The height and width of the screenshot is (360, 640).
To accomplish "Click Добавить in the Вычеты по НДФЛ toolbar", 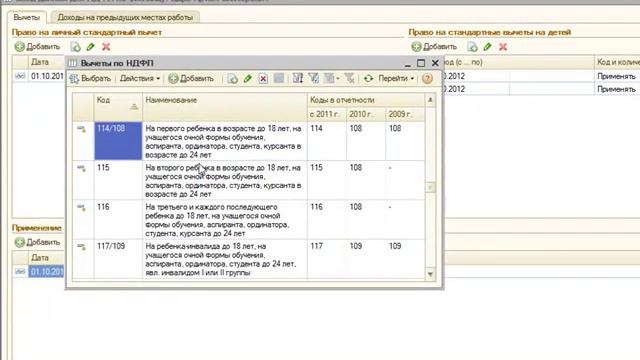I will [191, 78].
